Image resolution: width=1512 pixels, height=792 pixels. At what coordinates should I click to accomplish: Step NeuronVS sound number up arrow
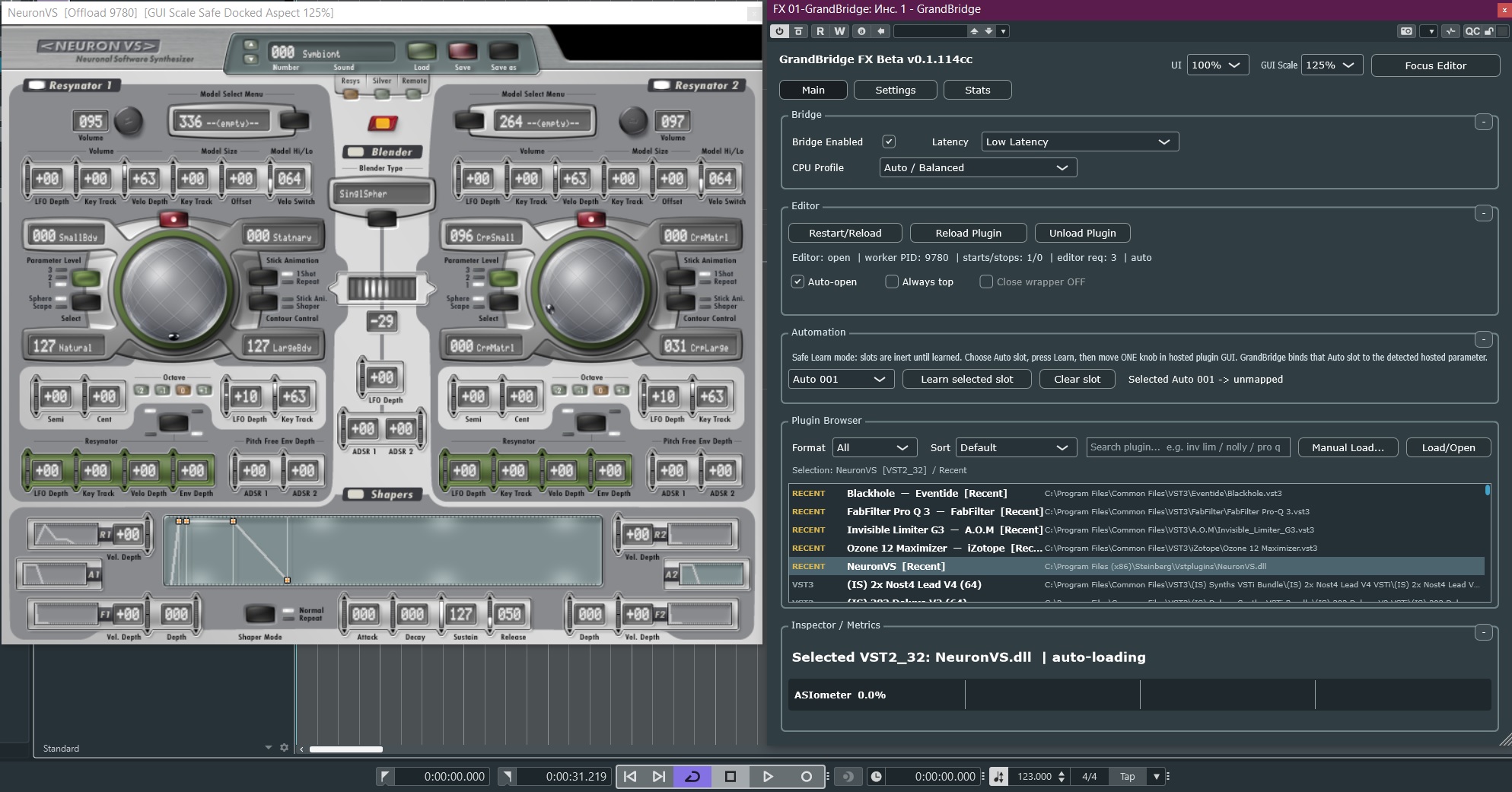(250, 45)
